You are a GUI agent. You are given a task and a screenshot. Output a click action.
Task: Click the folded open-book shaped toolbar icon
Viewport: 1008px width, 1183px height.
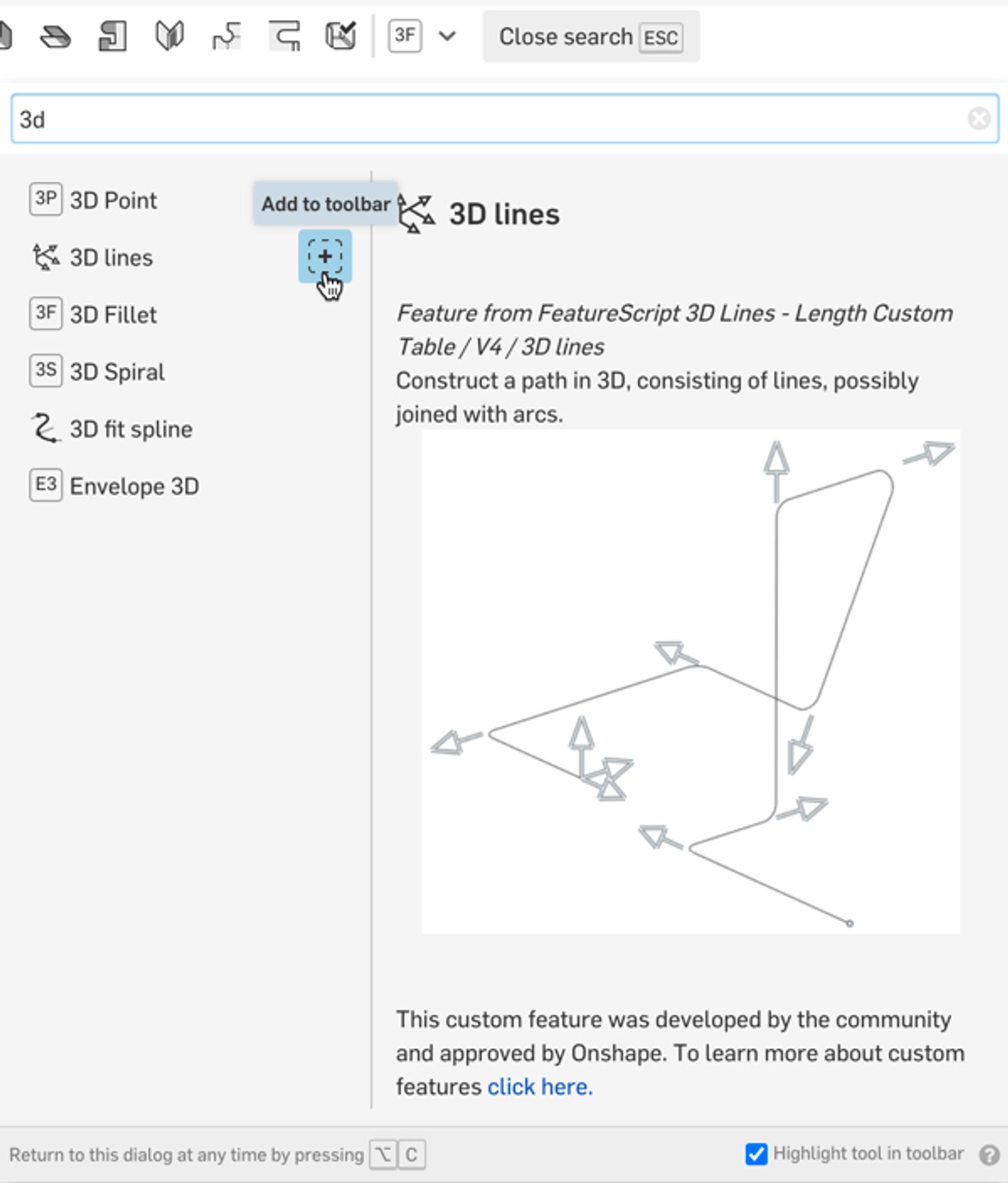point(169,36)
